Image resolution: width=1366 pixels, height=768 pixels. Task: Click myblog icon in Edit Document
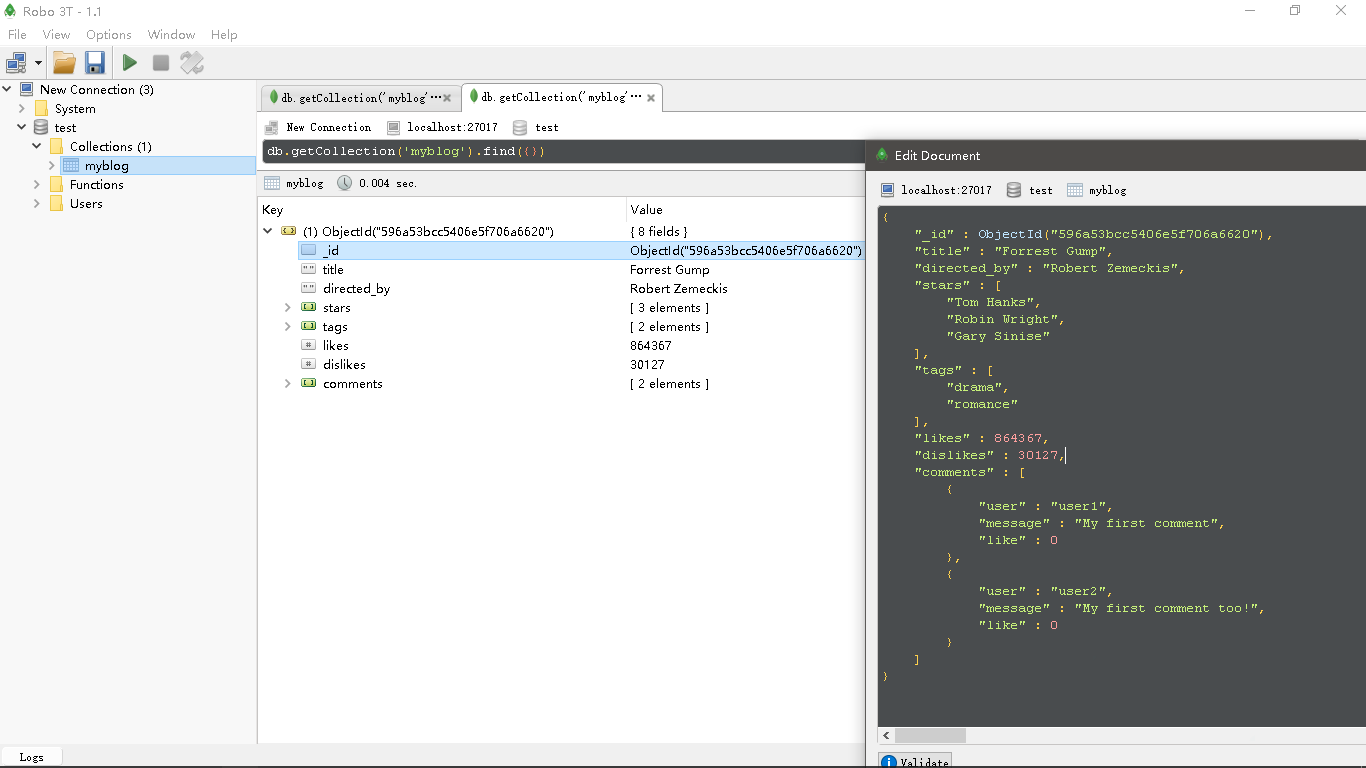point(1075,190)
